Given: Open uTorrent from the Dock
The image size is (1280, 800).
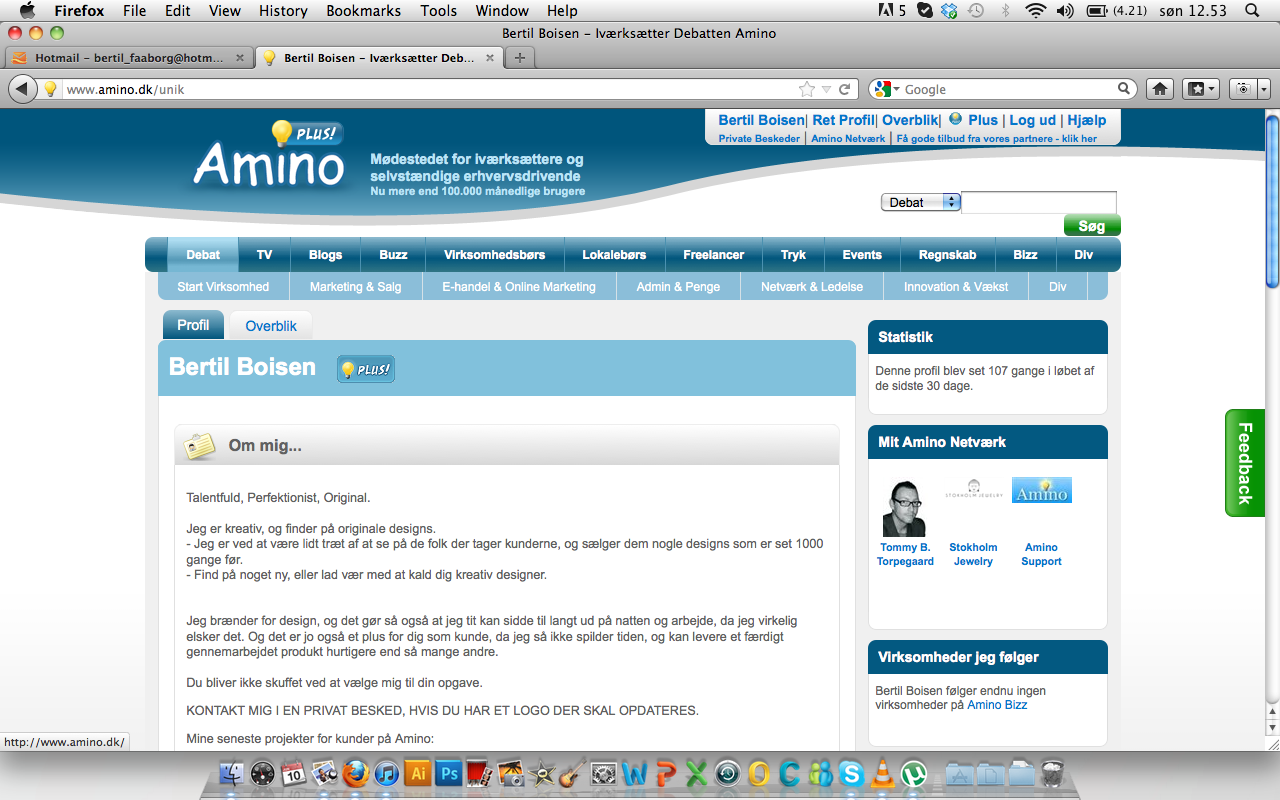Looking at the screenshot, I should [x=913, y=773].
